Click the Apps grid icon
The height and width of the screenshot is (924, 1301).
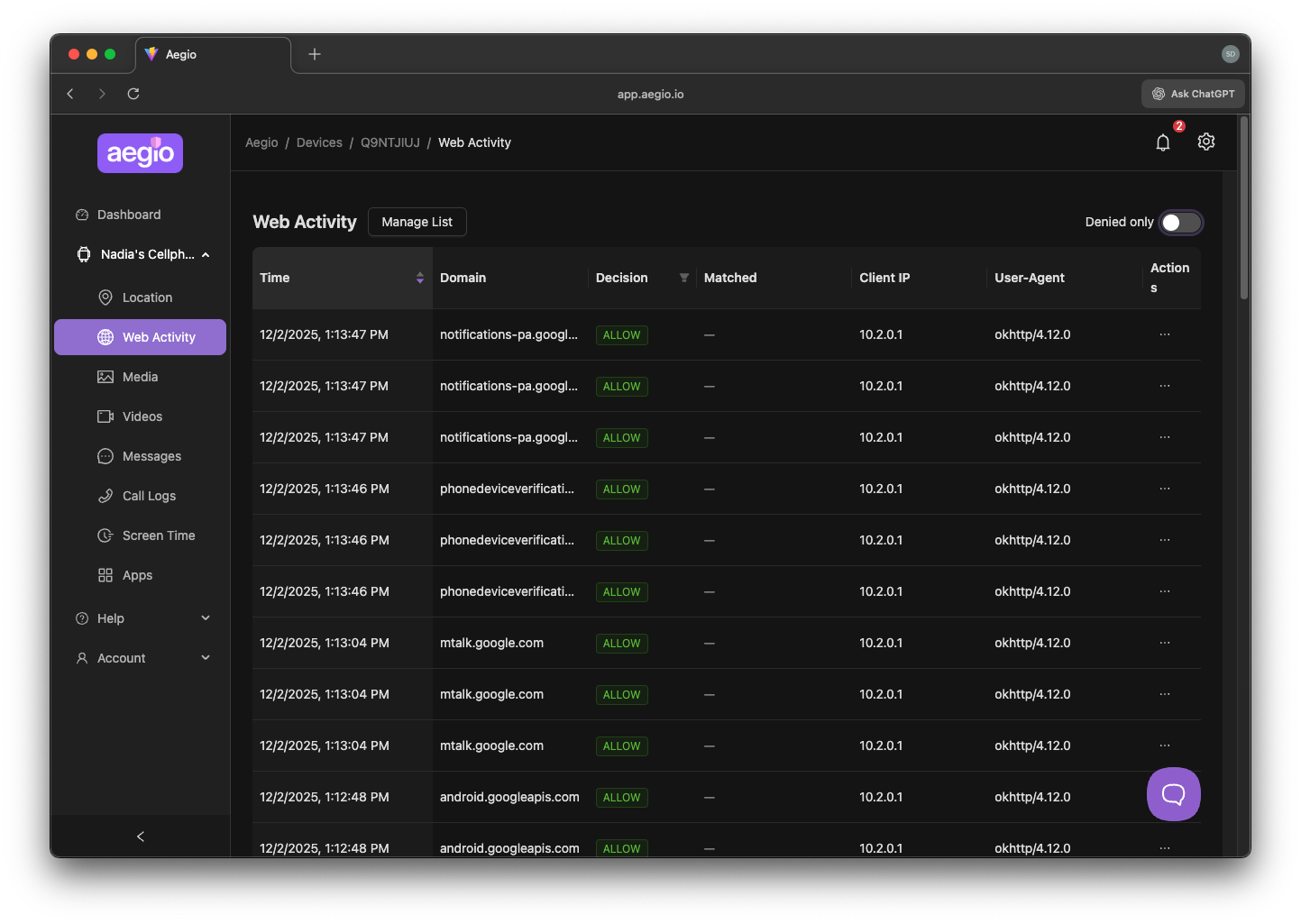coord(105,575)
